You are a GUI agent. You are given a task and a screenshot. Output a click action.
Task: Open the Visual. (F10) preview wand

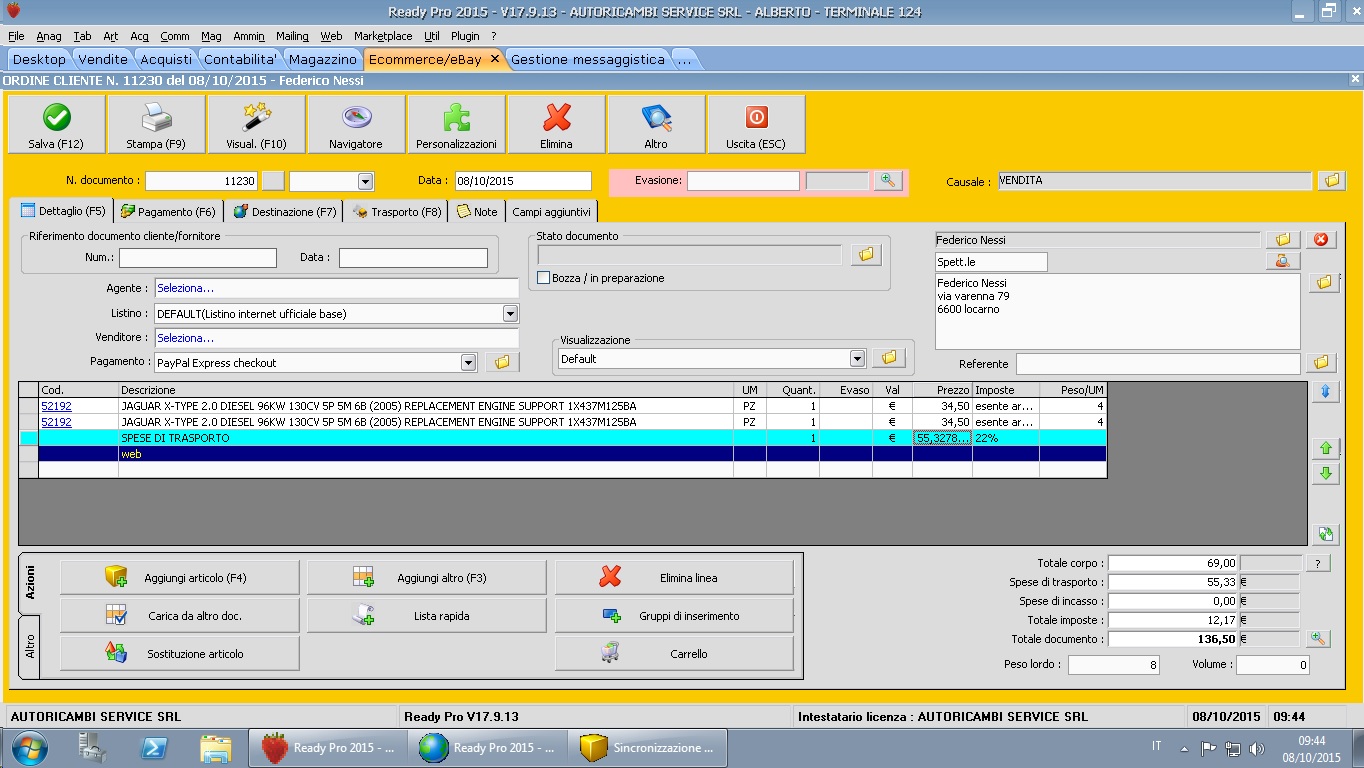[x=256, y=118]
